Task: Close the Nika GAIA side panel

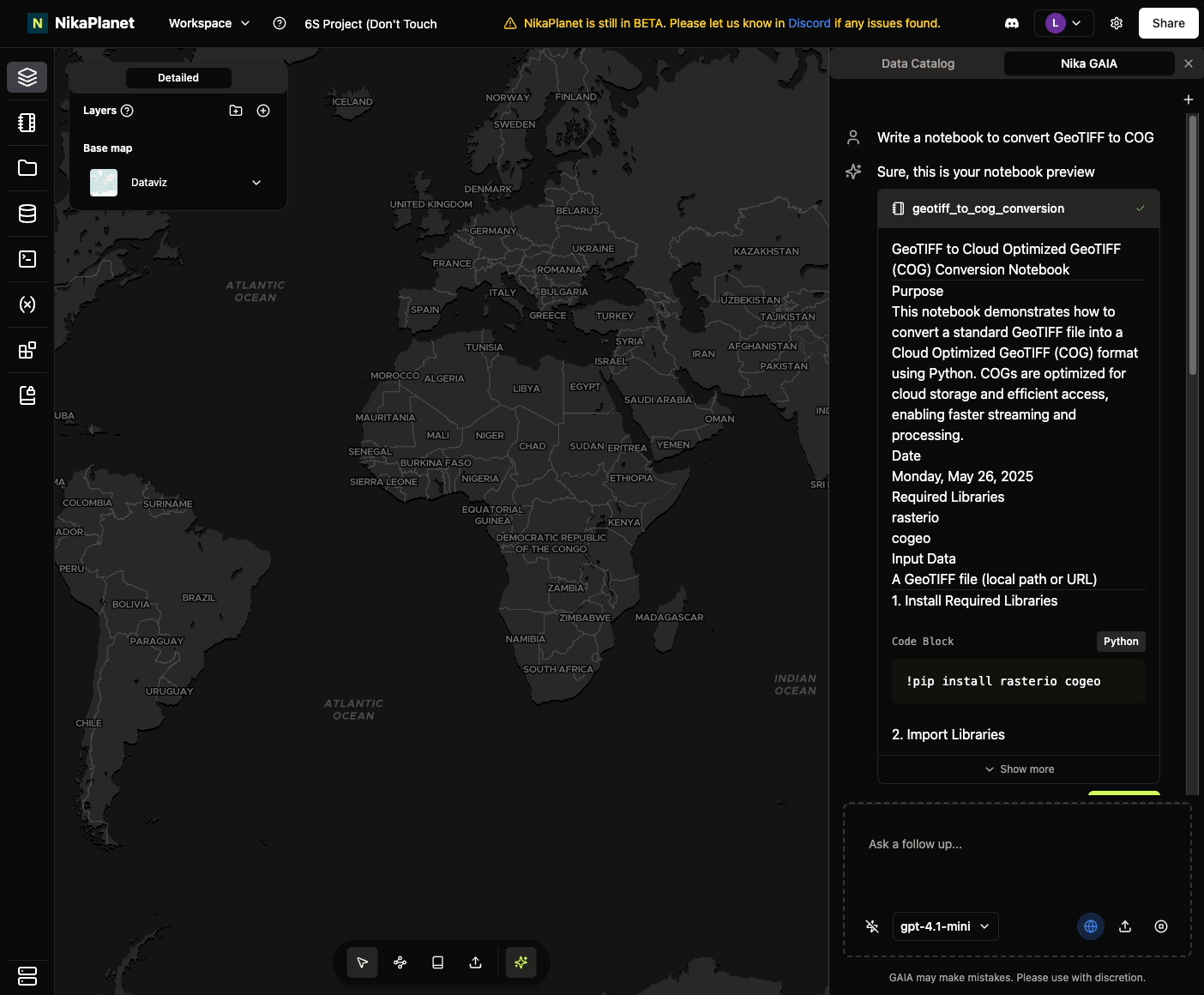Action: [1189, 63]
